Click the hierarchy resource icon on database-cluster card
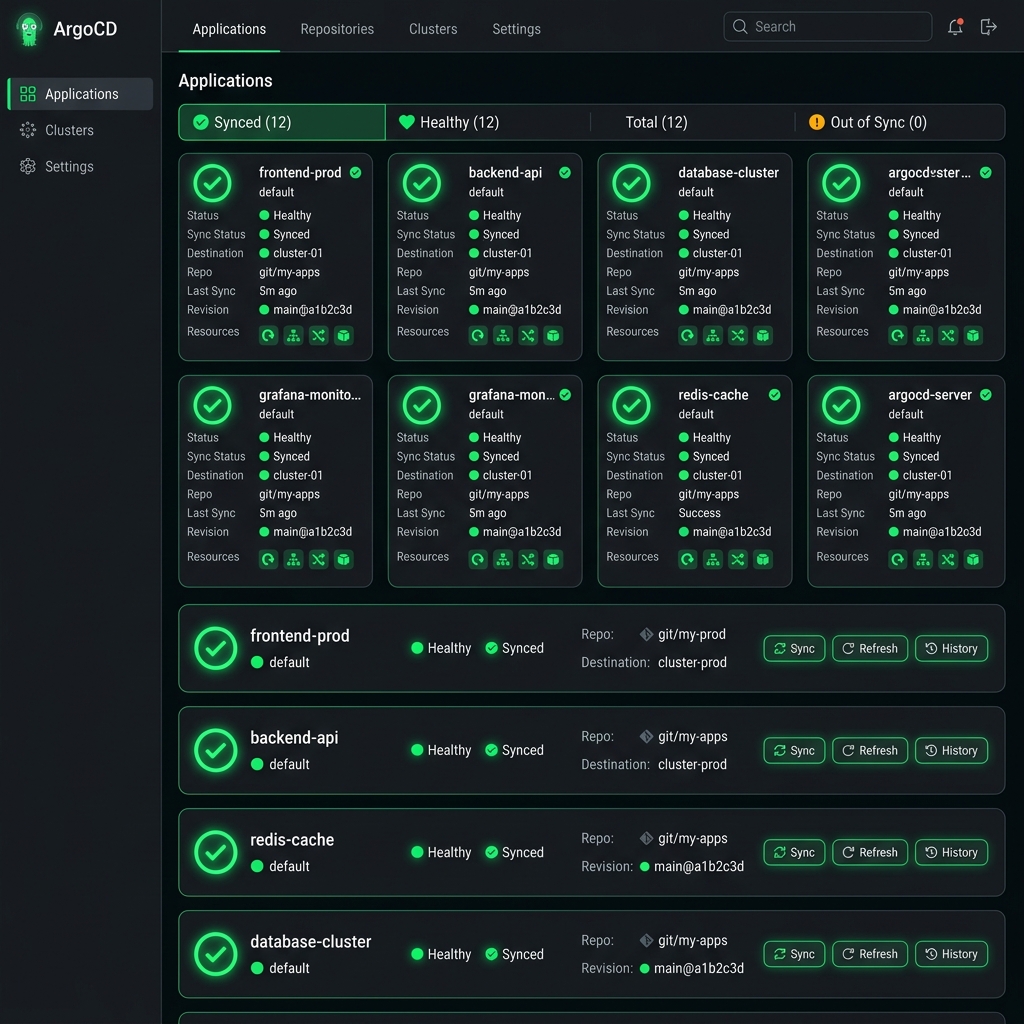 point(712,336)
